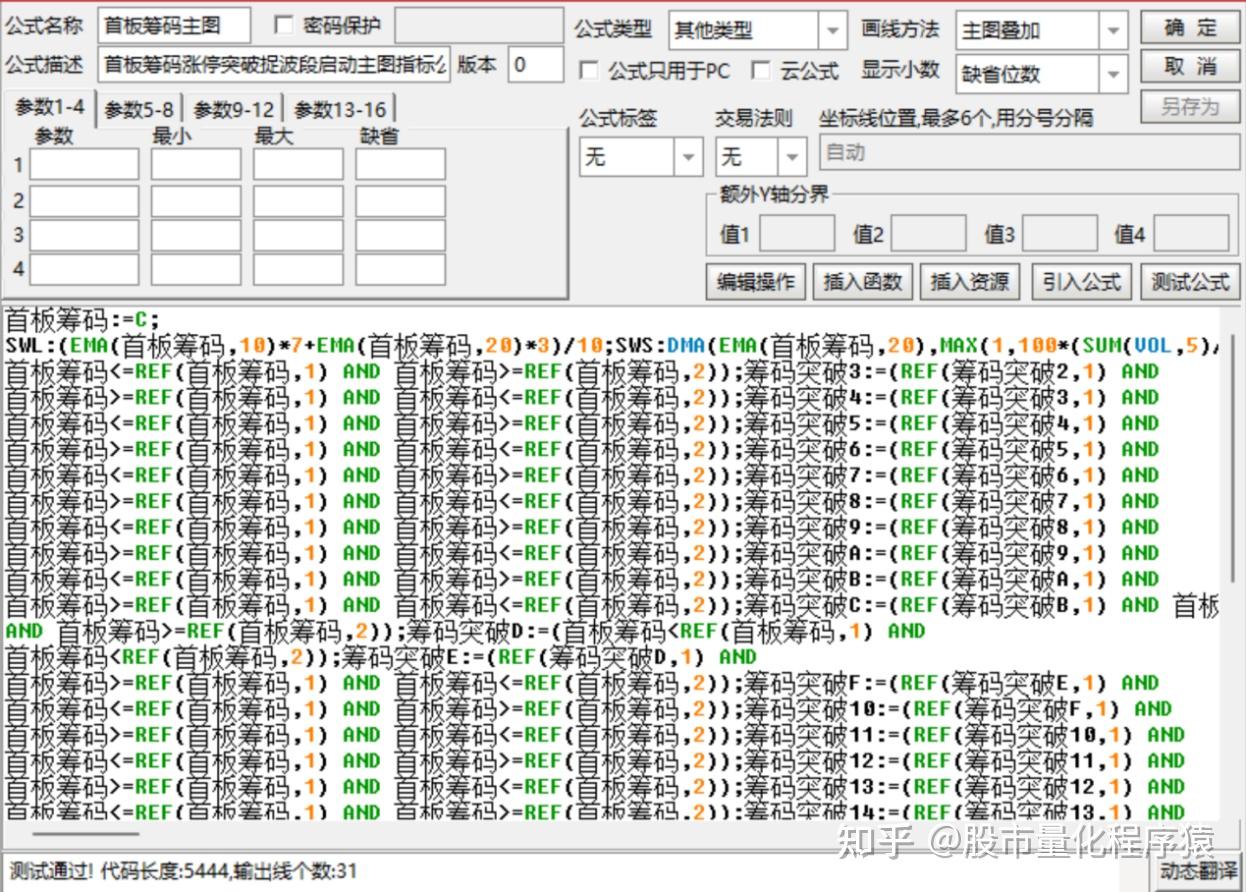Click the 取消 button
Viewport: 1246px width, 892px height.
[1190, 67]
